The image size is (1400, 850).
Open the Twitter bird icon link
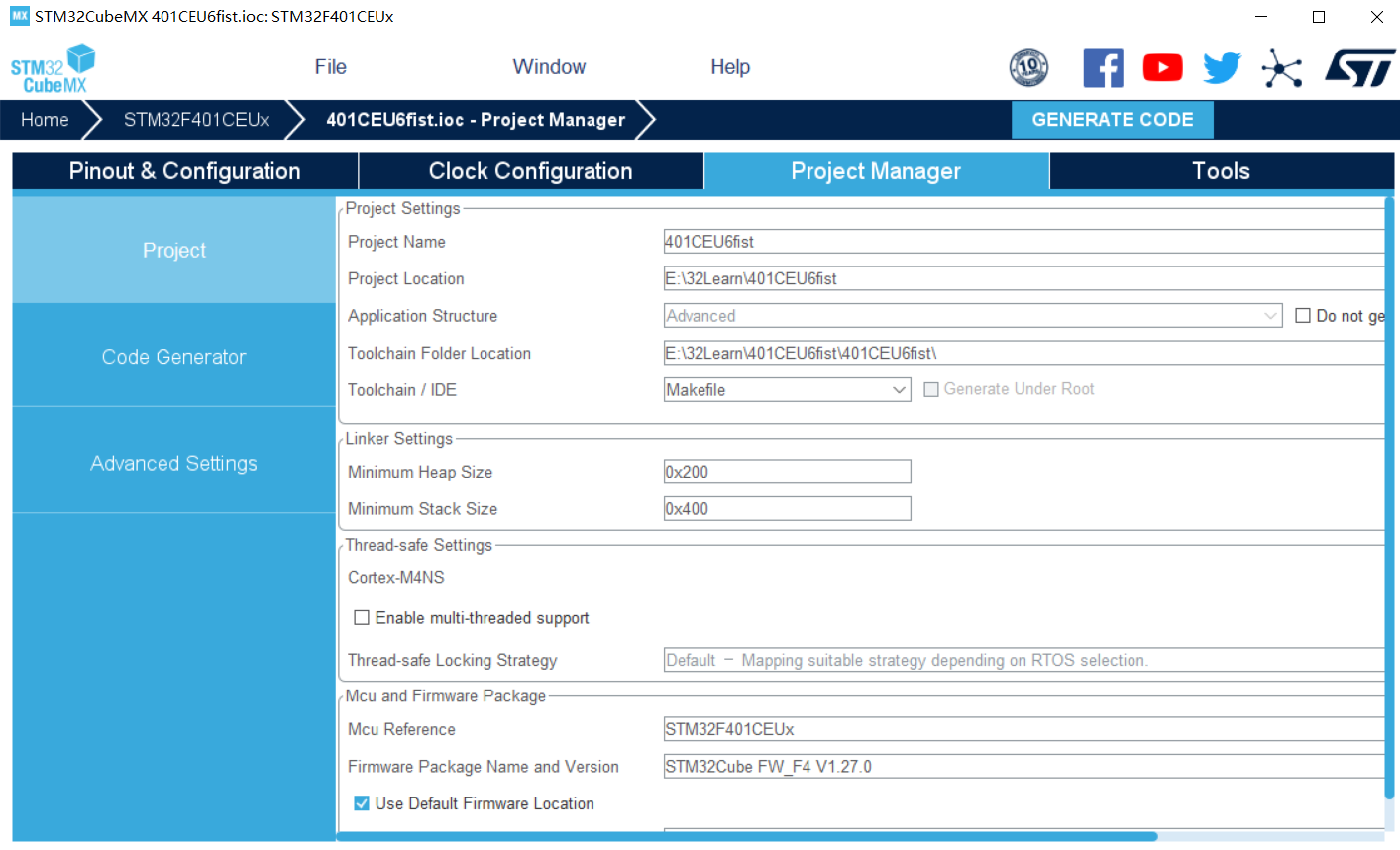(x=1222, y=67)
